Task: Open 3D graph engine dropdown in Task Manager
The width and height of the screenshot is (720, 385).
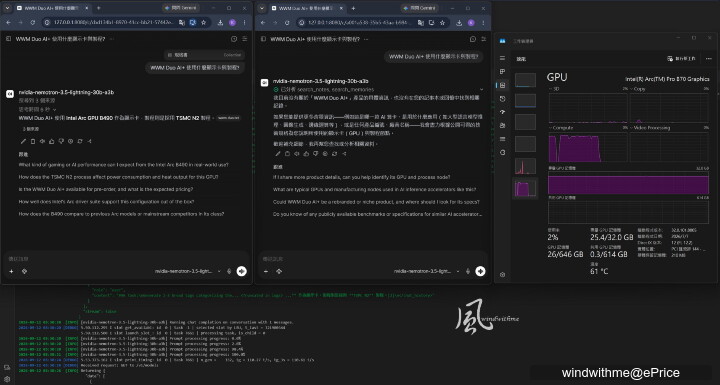Action: pyautogui.click(x=554, y=89)
